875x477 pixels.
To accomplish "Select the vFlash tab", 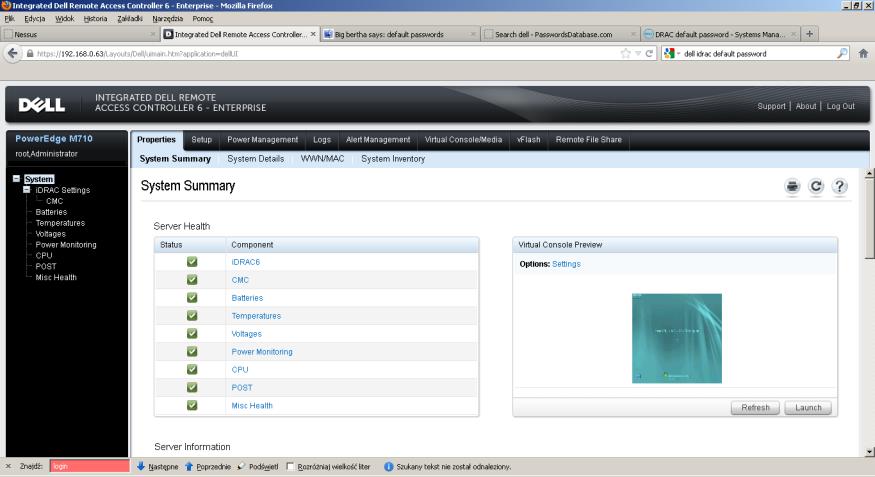I will click(x=528, y=139).
